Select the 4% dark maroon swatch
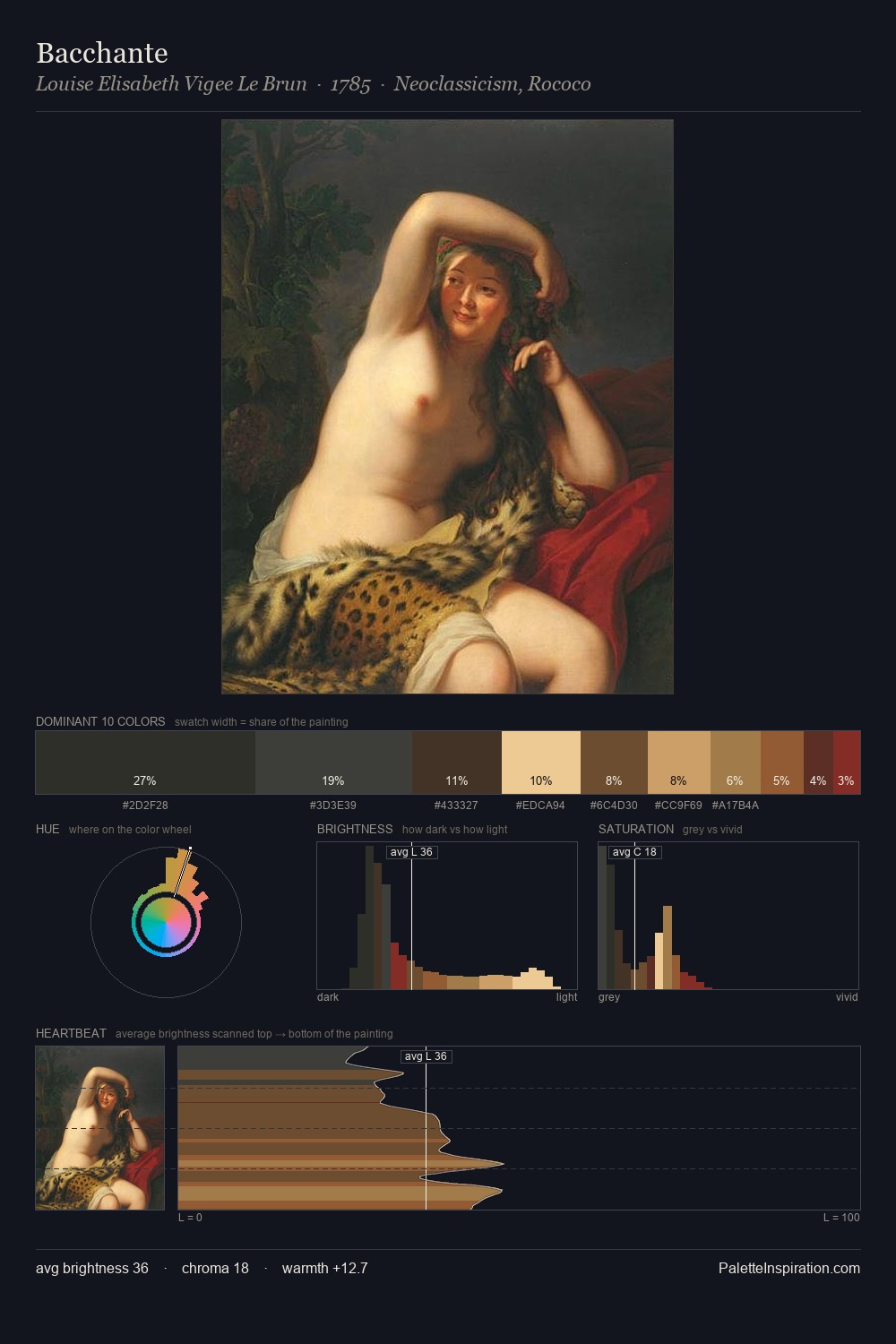 point(818,762)
